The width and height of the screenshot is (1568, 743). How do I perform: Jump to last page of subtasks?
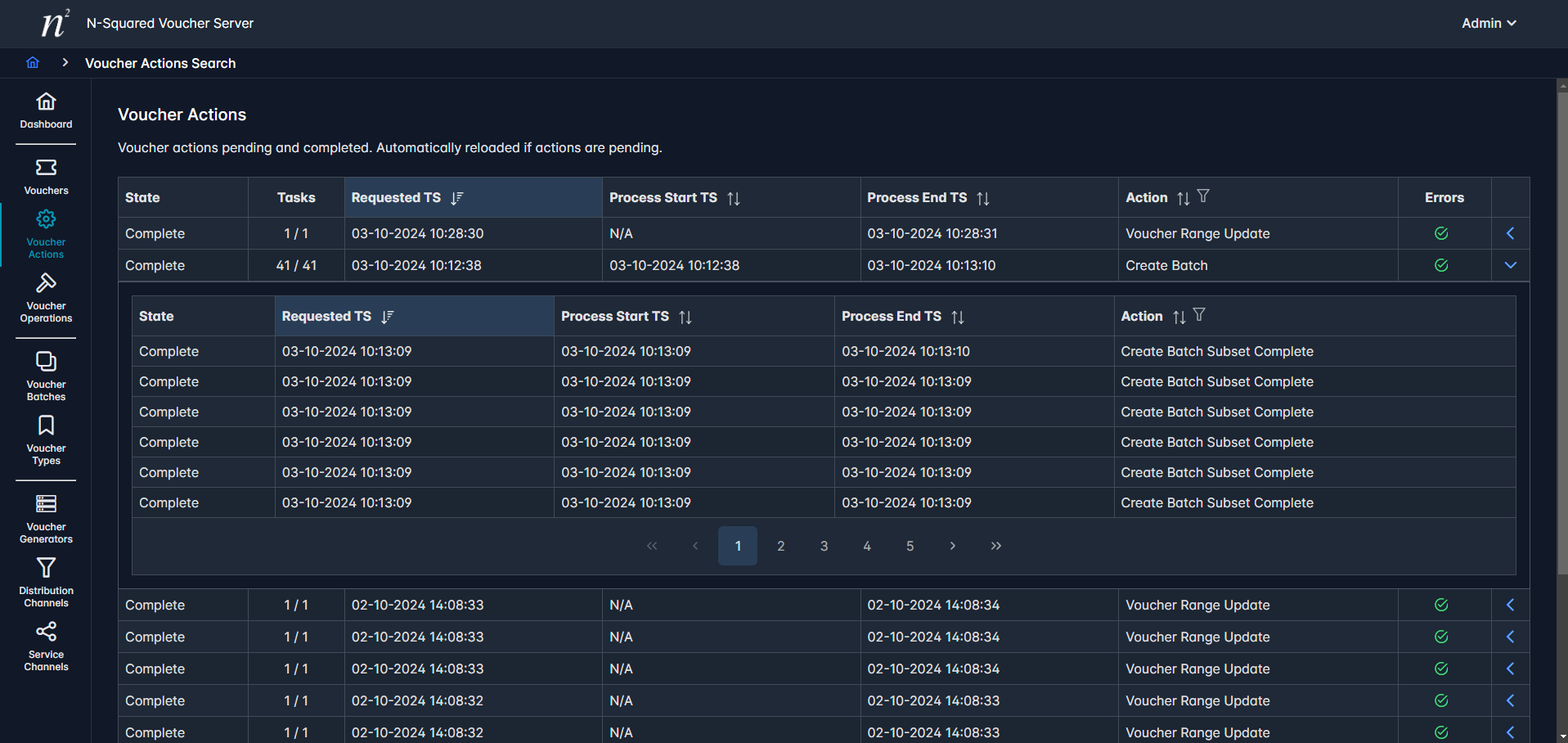pos(995,546)
